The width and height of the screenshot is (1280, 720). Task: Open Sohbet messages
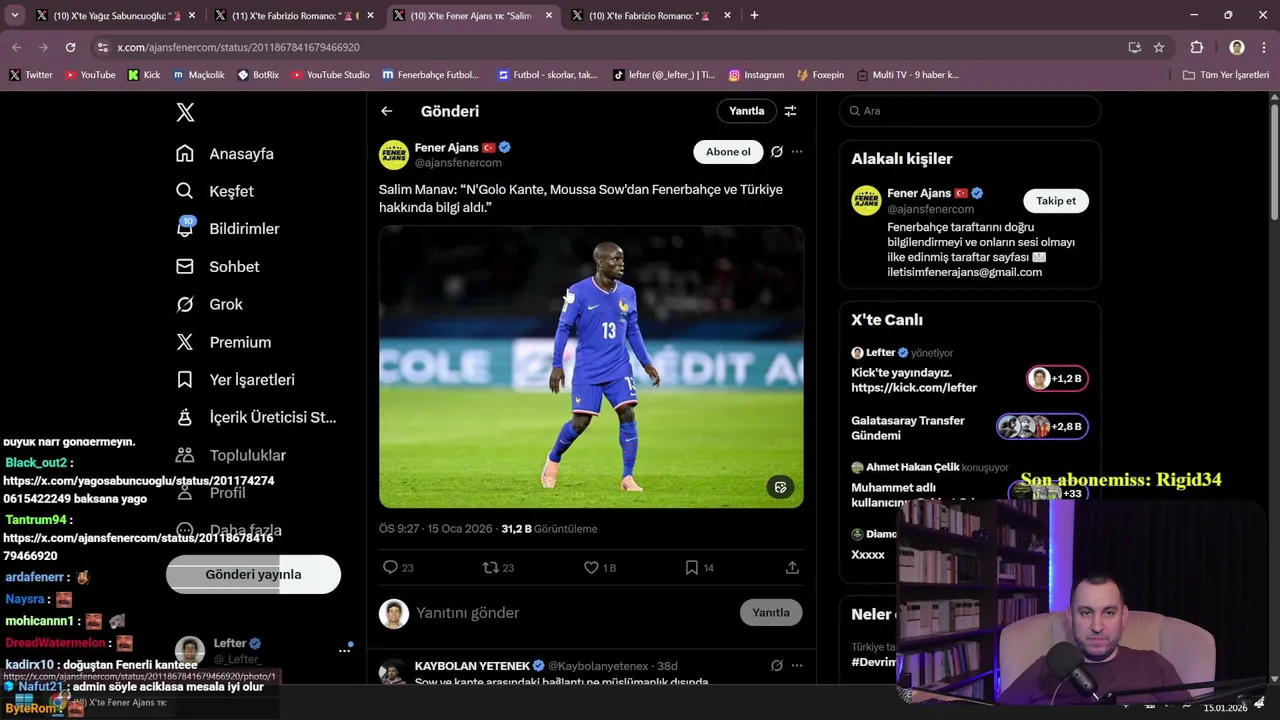tap(218, 267)
